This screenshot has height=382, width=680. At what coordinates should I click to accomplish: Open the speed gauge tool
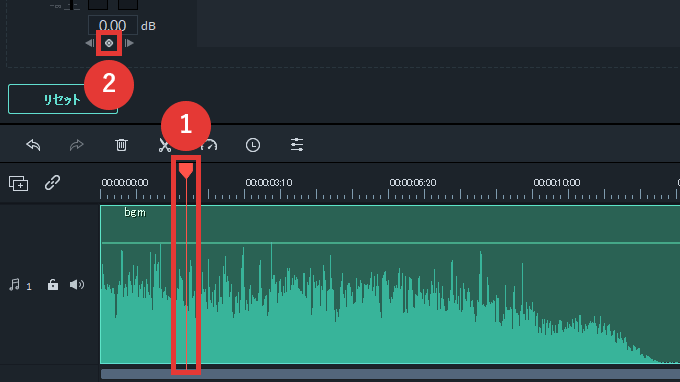pyautogui.click(x=209, y=145)
